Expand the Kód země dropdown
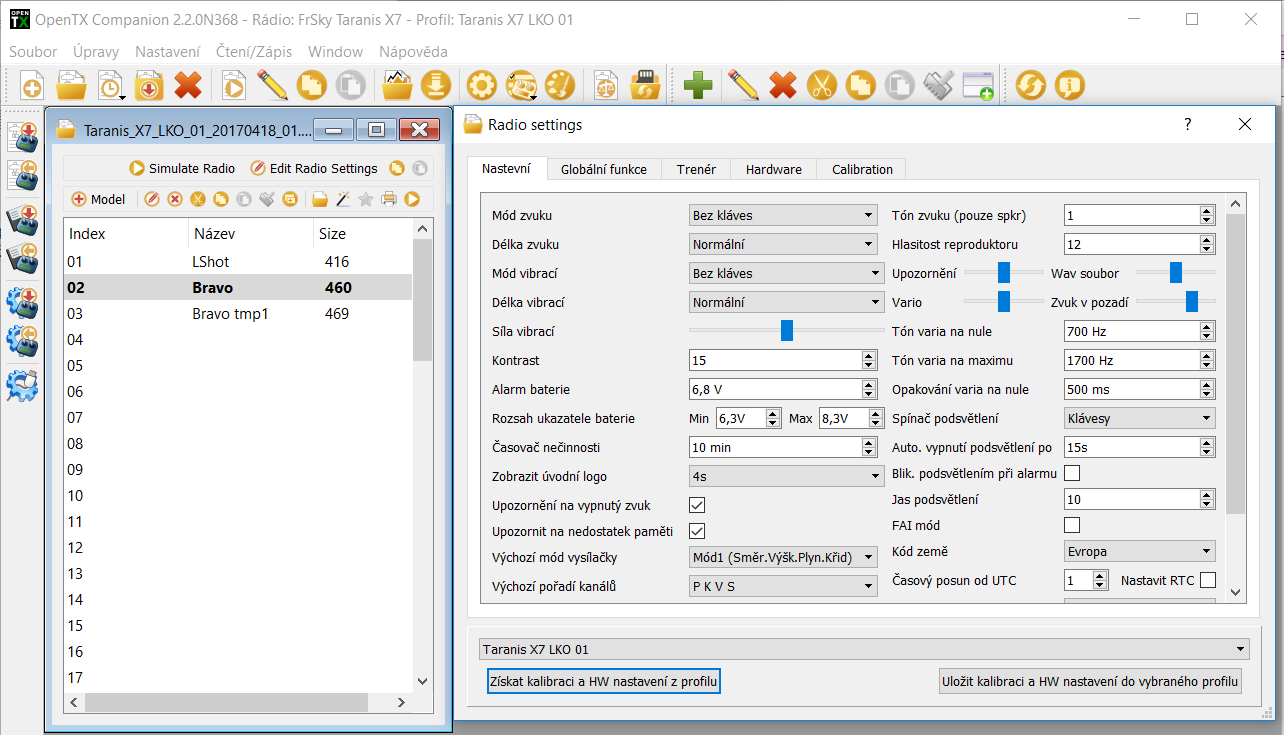Viewport: 1284px width, 735px height. tap(1140, 551)
